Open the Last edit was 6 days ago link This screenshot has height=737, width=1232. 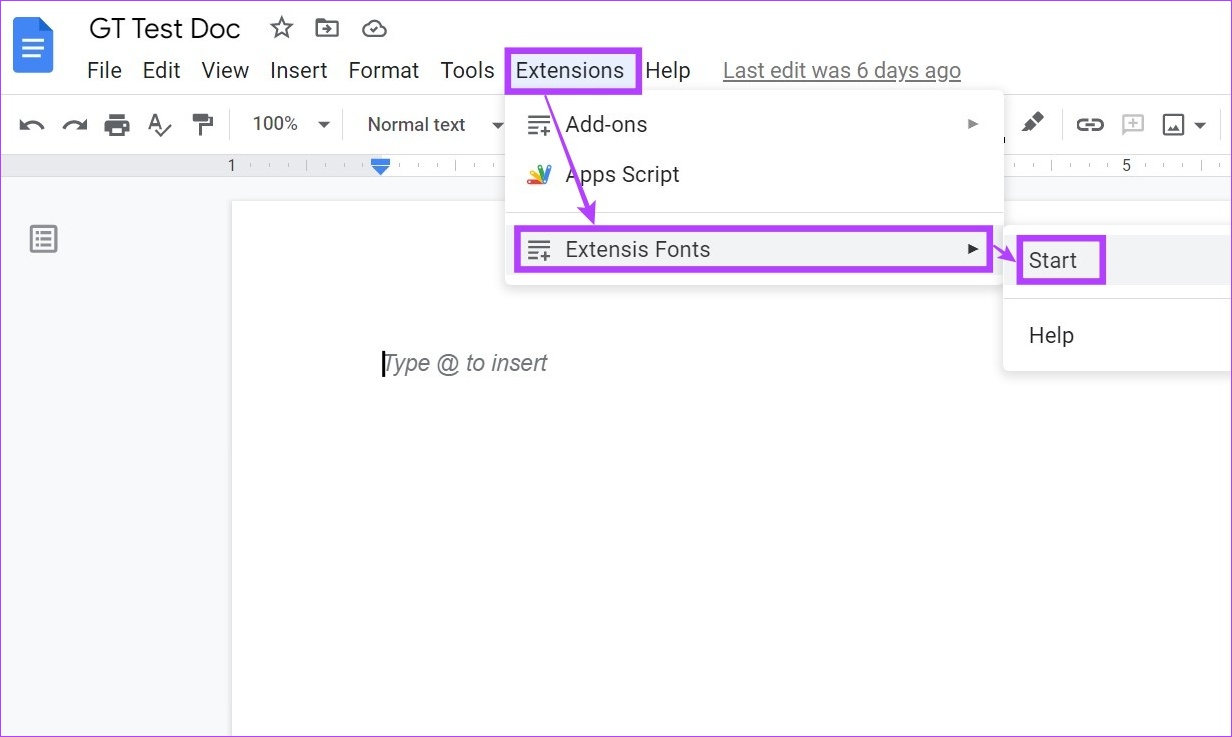coord(842,70)
